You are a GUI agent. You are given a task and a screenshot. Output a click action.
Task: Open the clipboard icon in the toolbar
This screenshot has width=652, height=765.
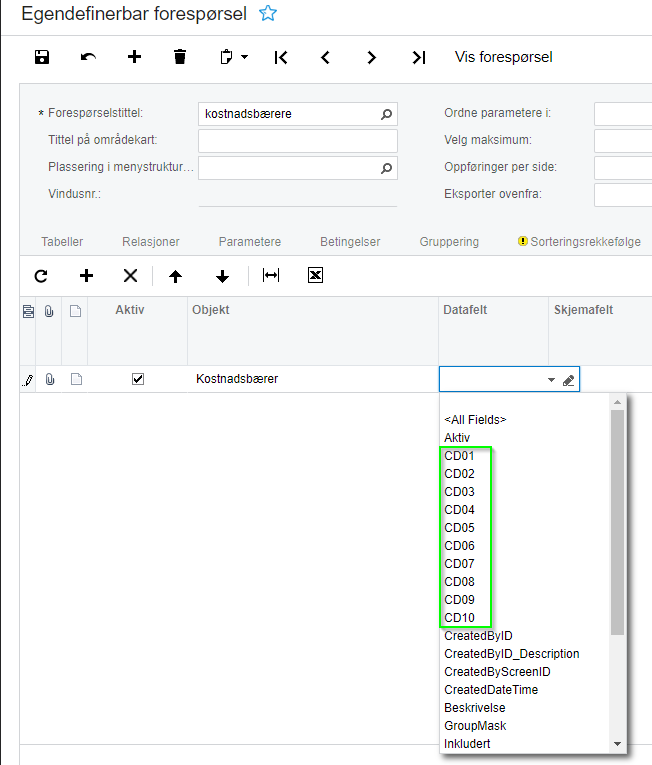click(x=226, y=57)
